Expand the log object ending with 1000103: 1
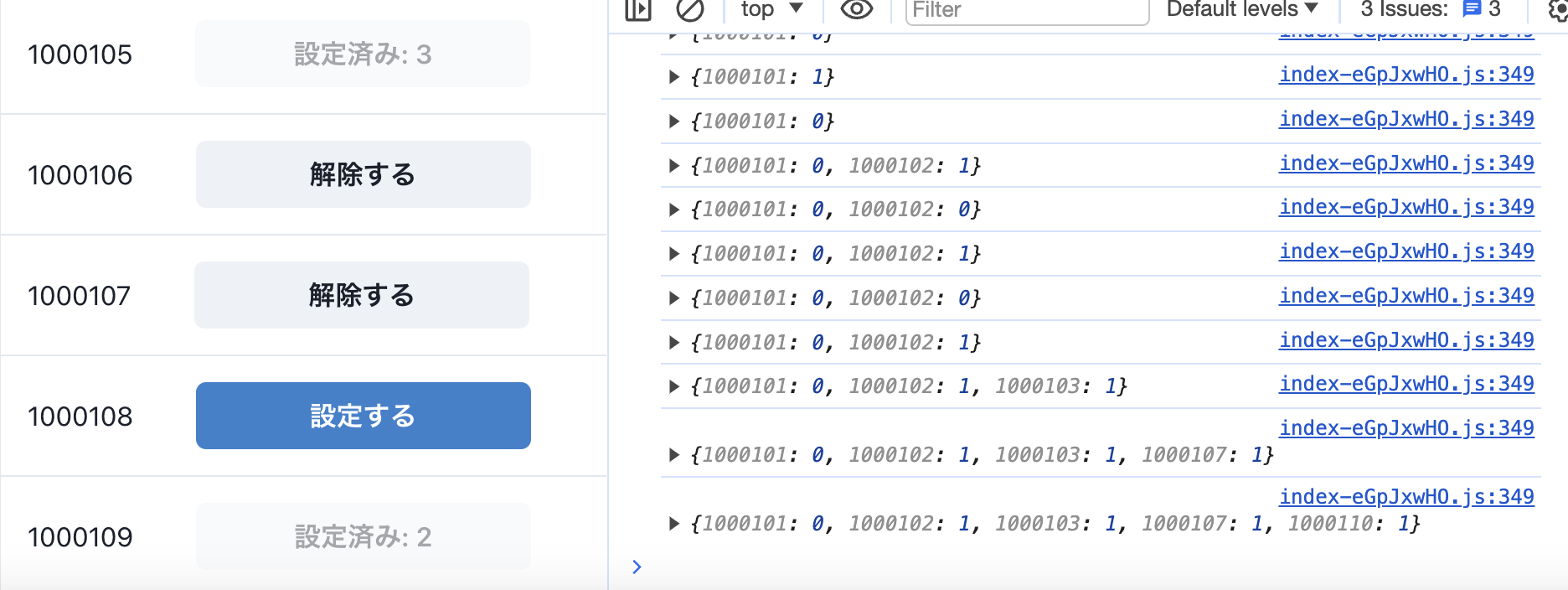This screenshot has height=590, width=1568. [674, 386]
